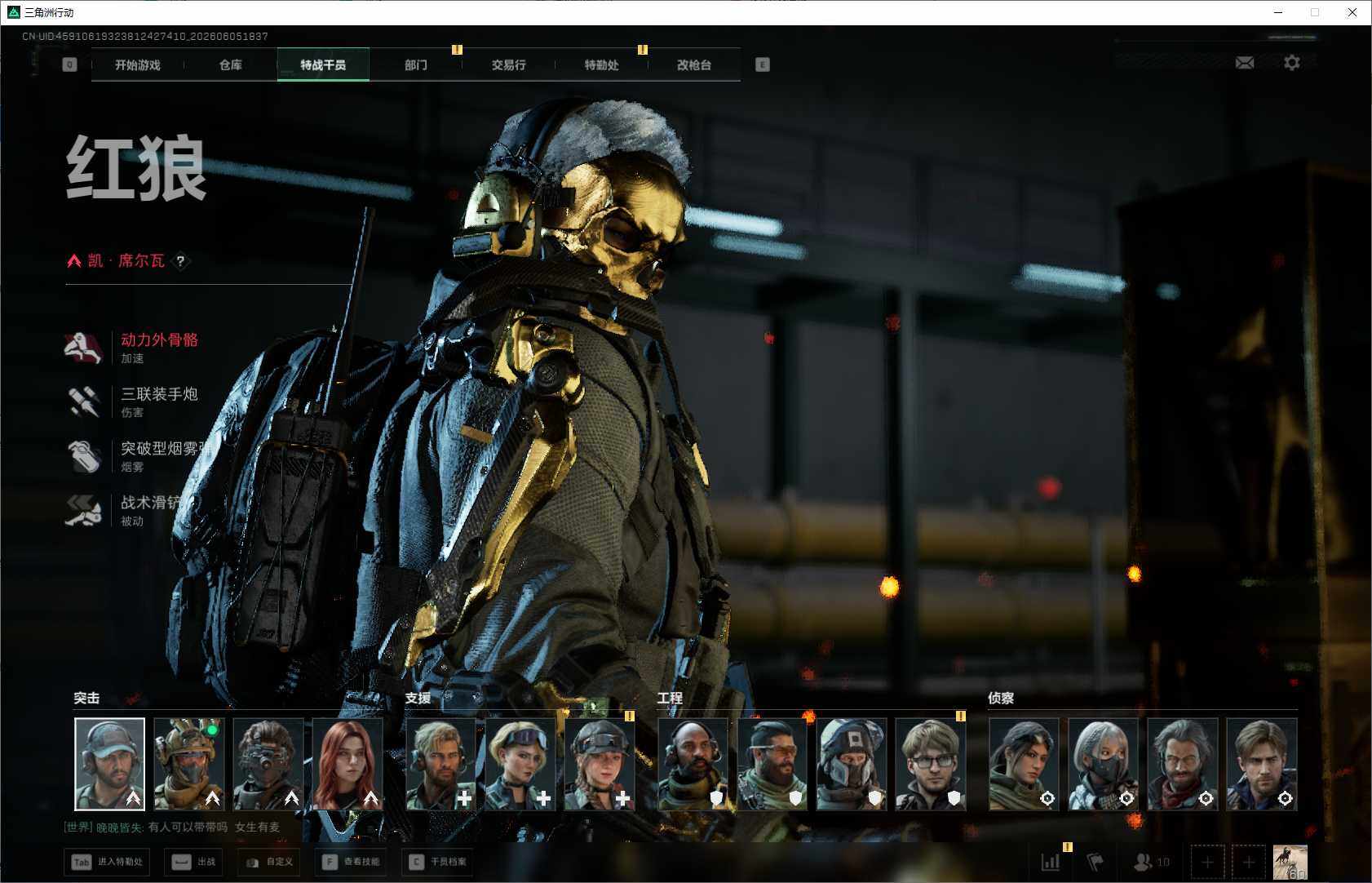Open the friends list showing 10
The image size is (1372, 883).
tap(1152, 862)
